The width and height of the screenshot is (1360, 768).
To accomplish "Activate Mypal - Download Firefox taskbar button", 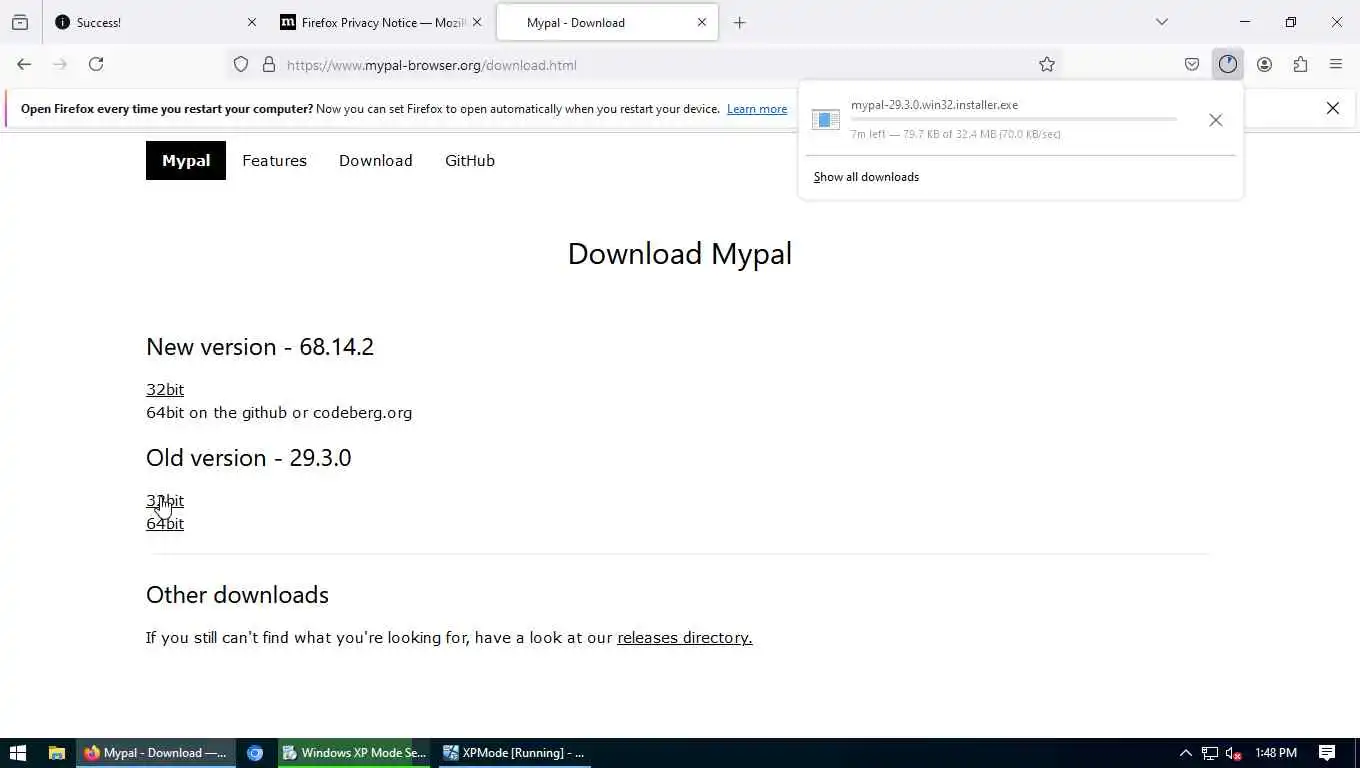I will (156, 753).
